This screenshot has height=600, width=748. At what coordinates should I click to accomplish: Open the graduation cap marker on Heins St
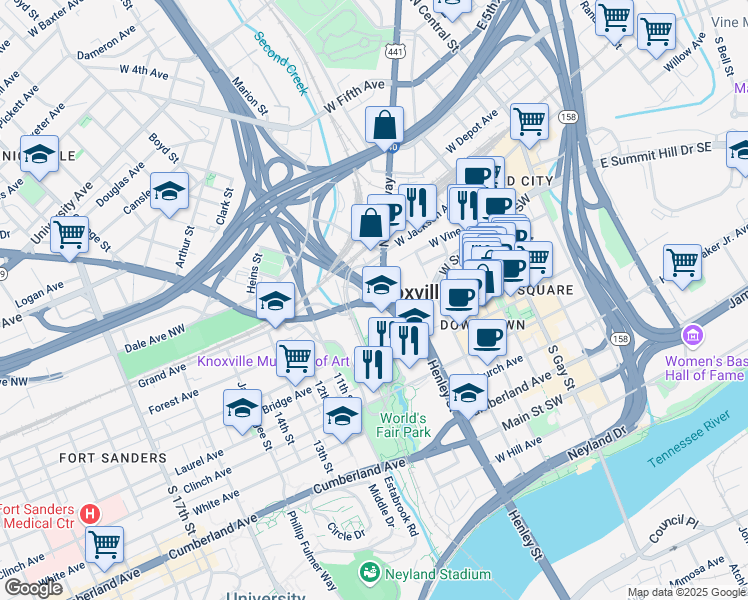coord(275,303)
